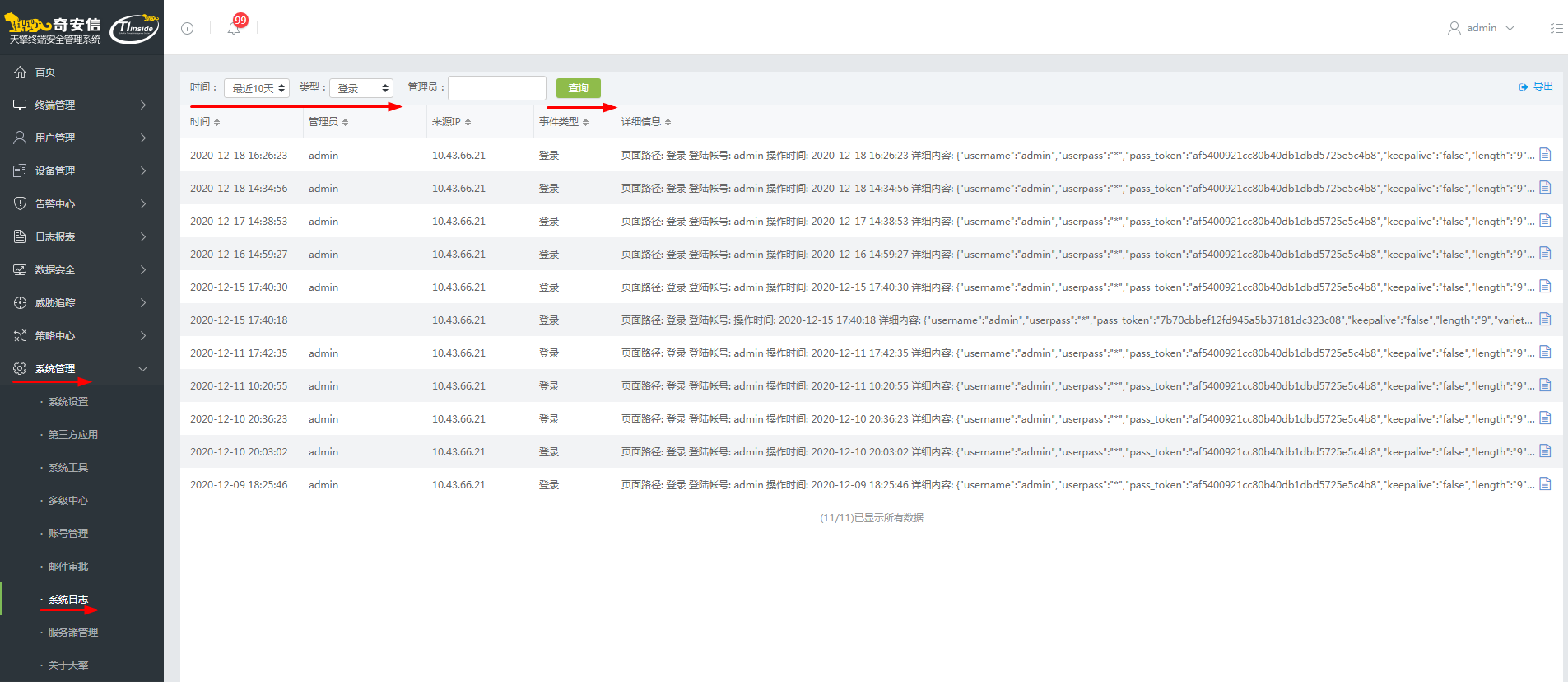Click the gear icon beside 系统管理
Viewport: 1568px width, 682px height.
[x=20, y=369]
